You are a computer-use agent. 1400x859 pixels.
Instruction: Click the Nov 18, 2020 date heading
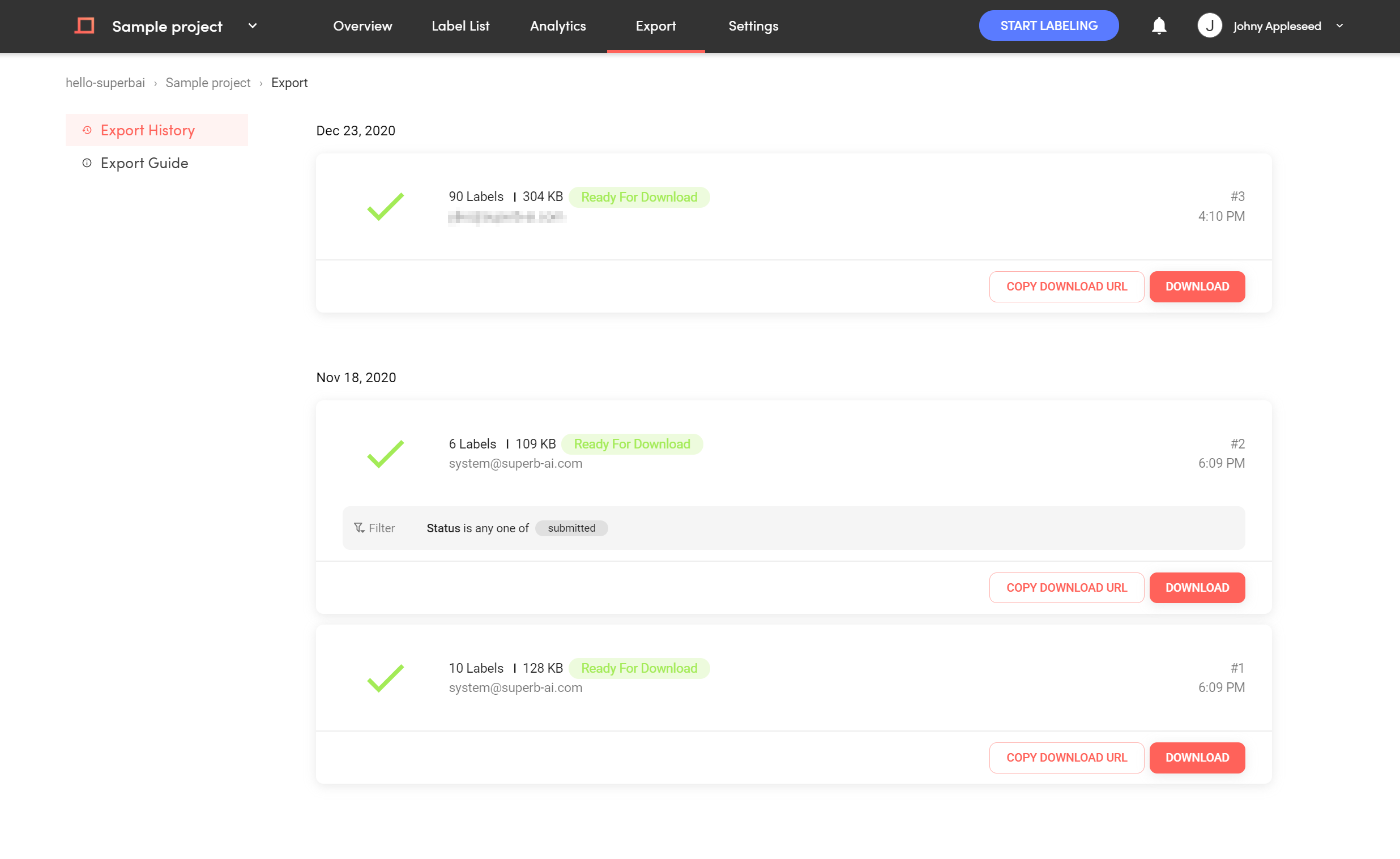coord(356,377)
